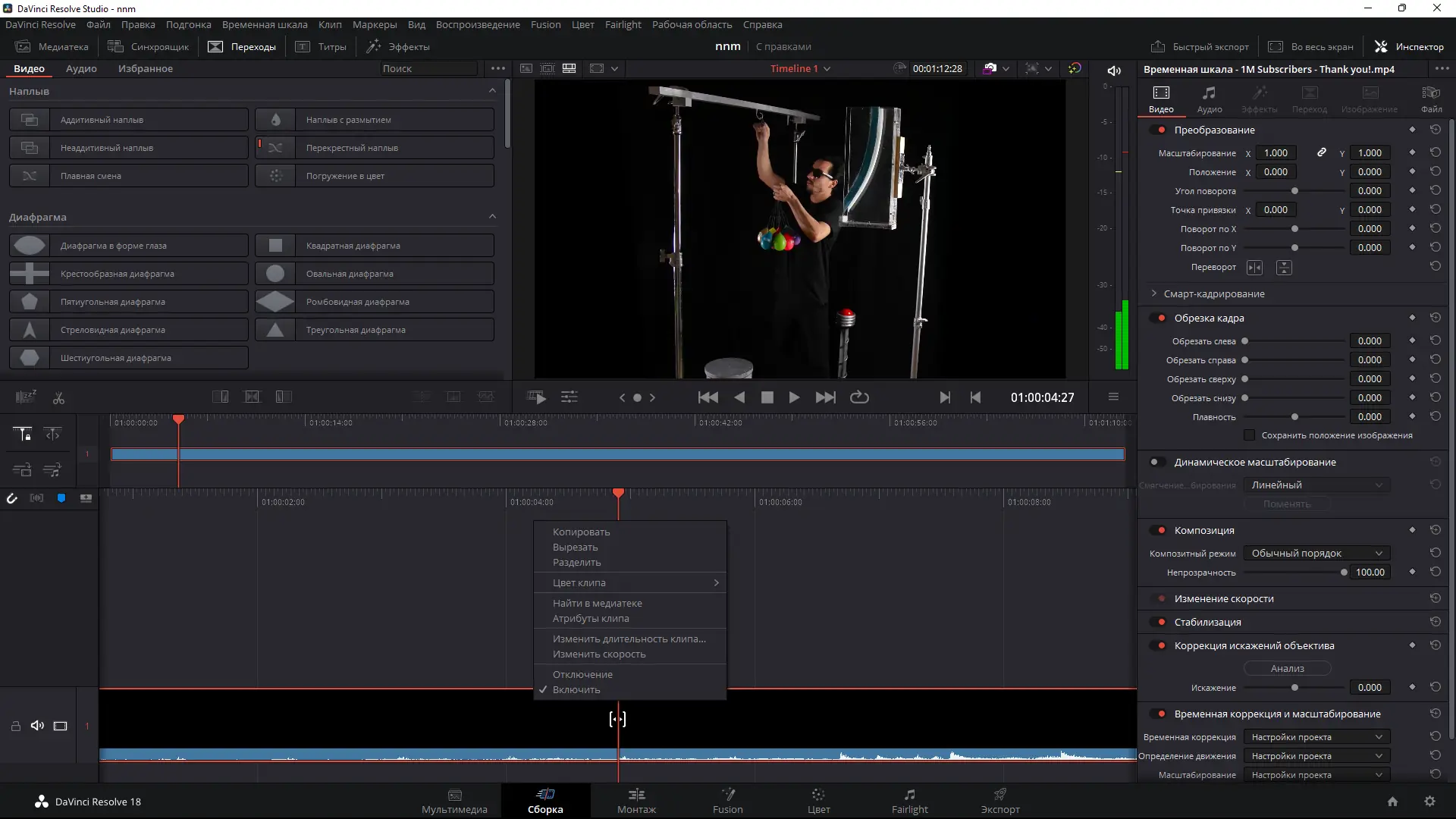Enable Сохранить положение изображения checkbox
Screen dimensions: 1456x819
[x=1249, y=435]
